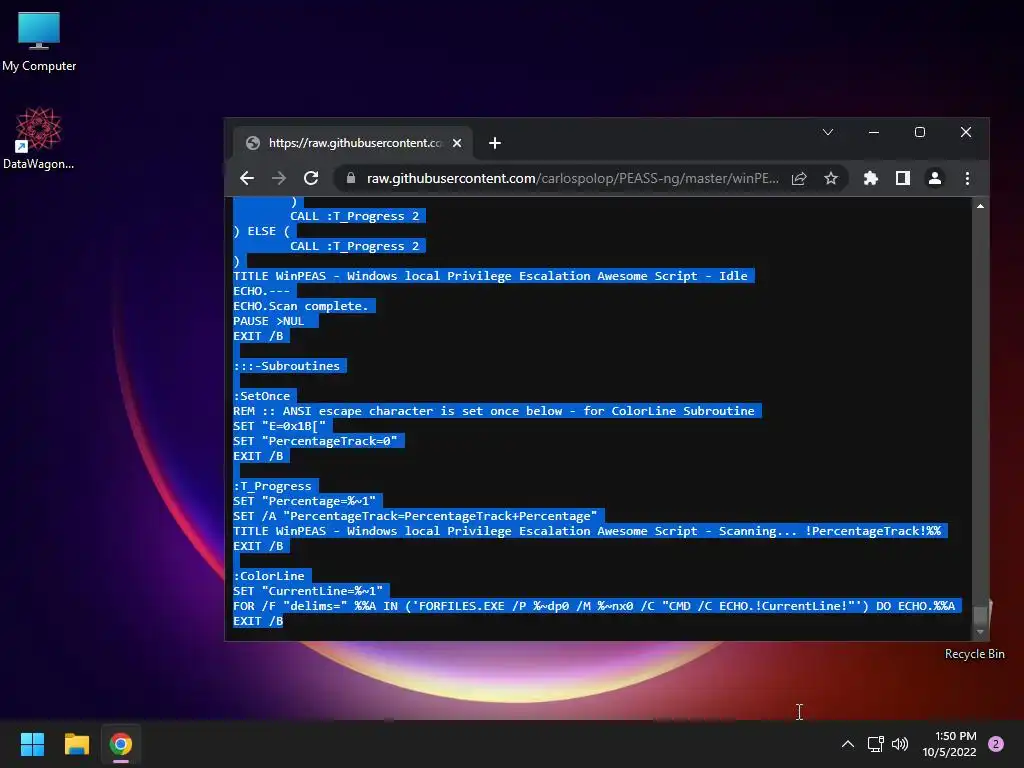This screenshot has width=1024, height=768.
Task: Open the My Computer desktop icon
Action: click(x=39, y=40)
